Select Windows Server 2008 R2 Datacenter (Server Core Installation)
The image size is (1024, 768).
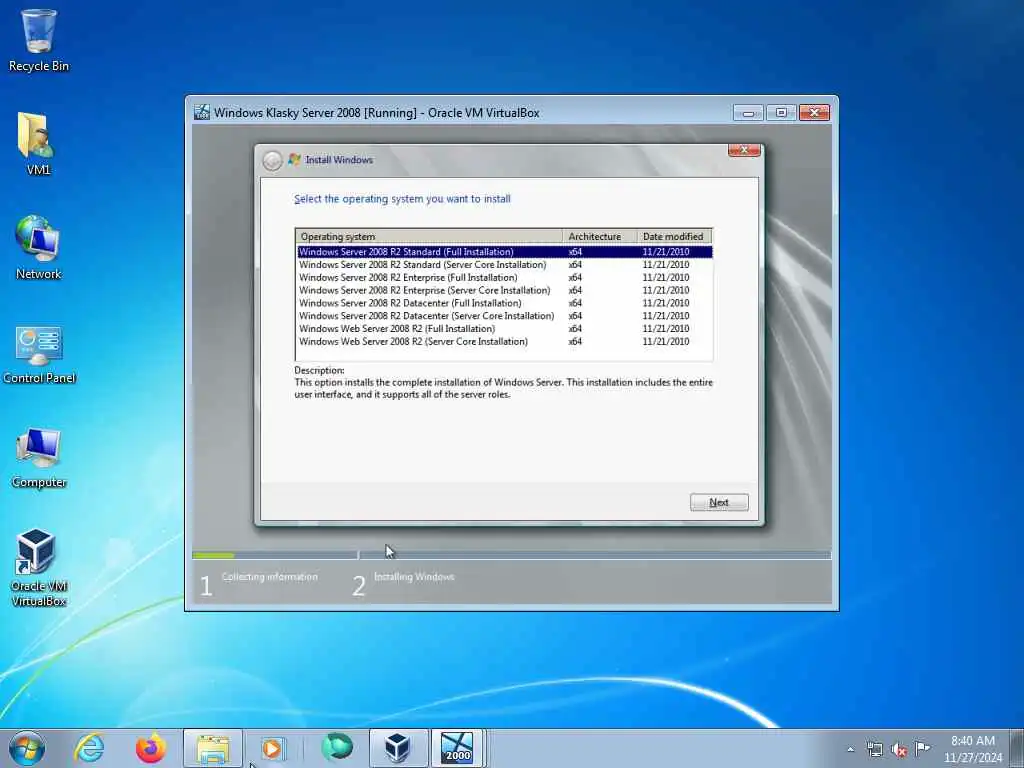(x=504, y=315)
